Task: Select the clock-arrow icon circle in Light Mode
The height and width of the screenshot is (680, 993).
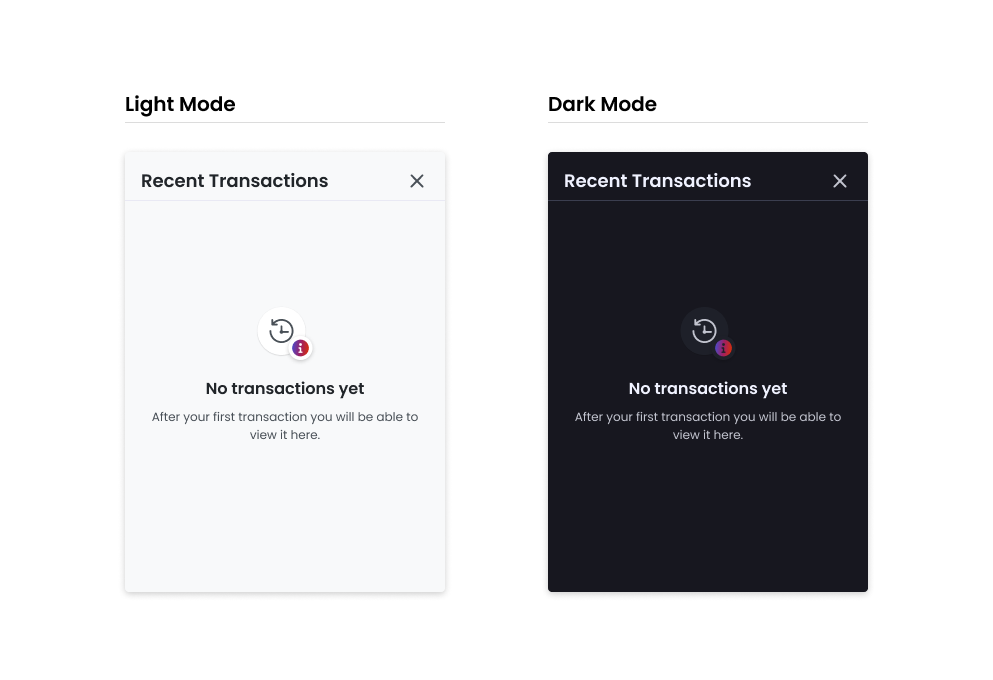Action: click(x=281, y=330)
